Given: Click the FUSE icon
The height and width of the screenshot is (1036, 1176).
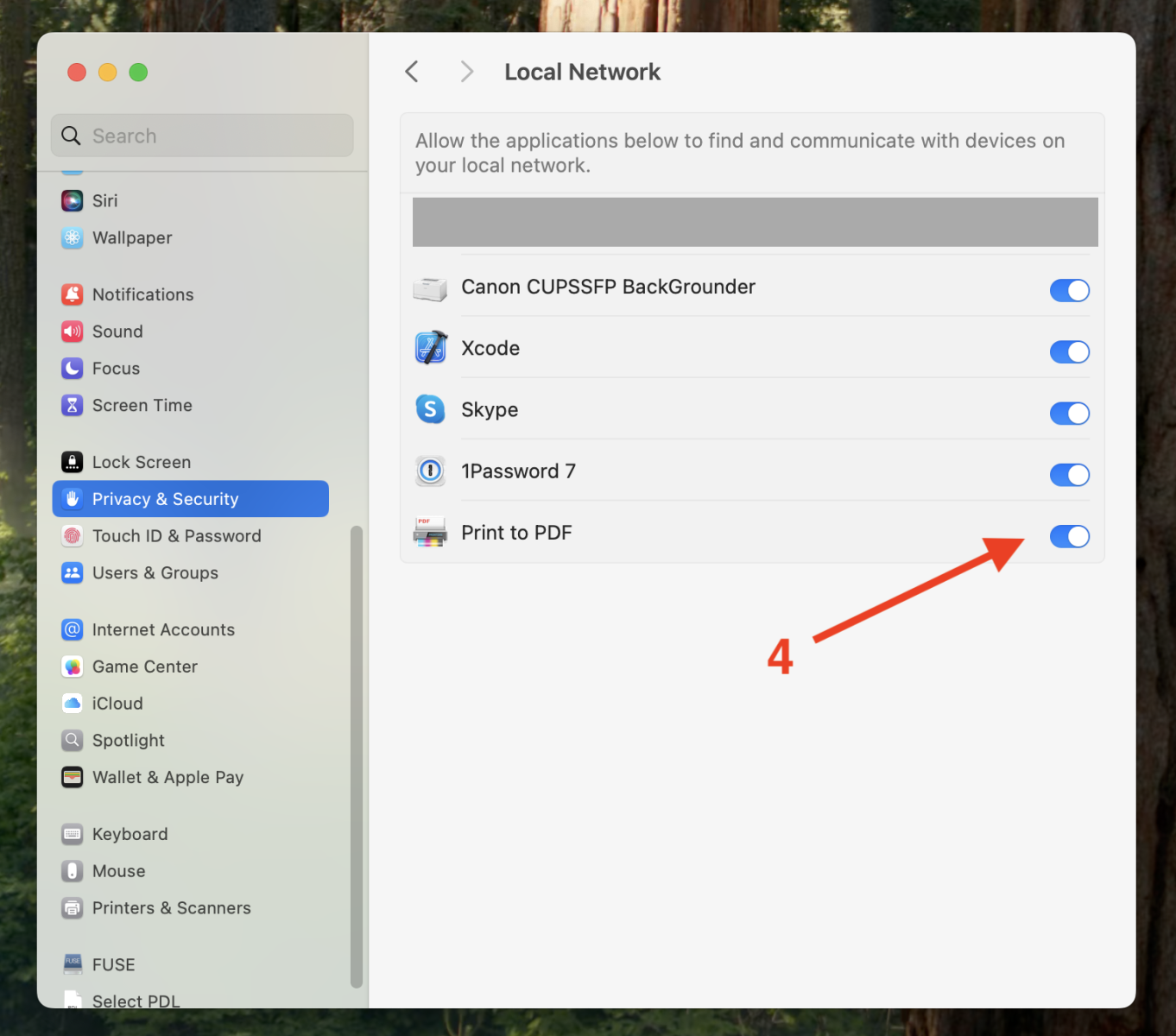Looking at the screenshot, I should [x=73, y=964].
